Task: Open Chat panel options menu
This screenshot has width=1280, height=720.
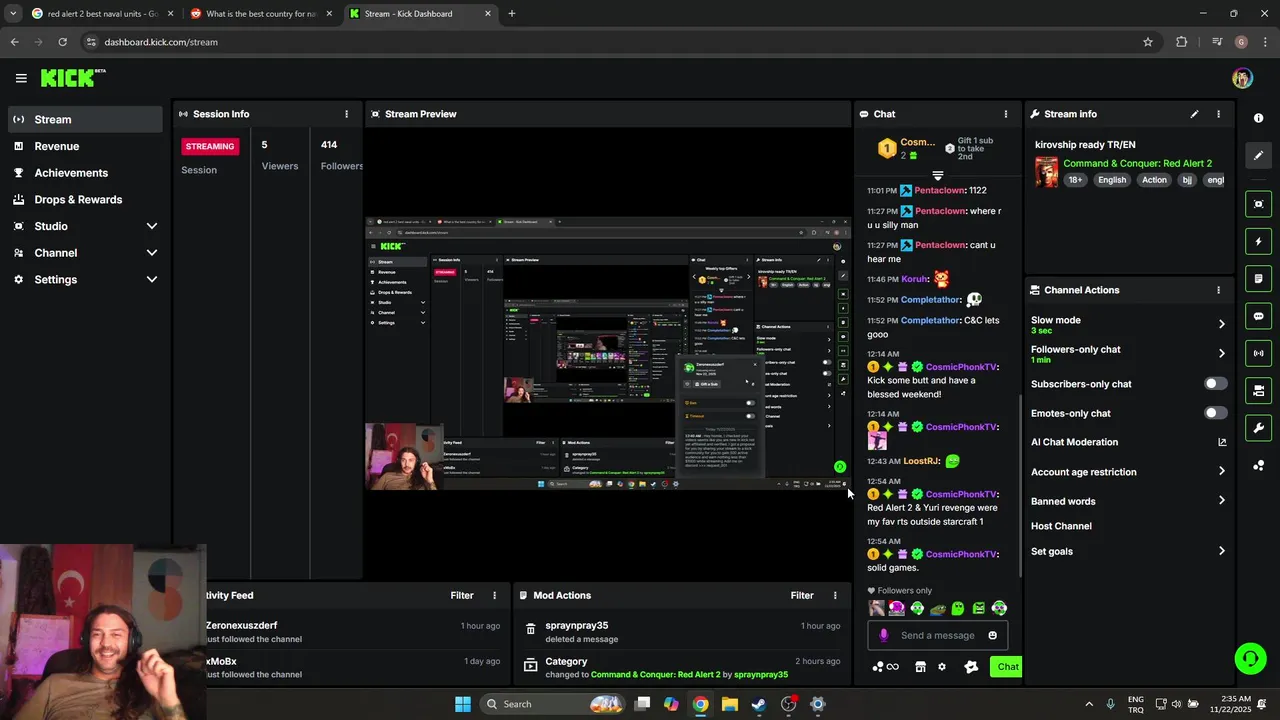Action: tap(1006, 114)
